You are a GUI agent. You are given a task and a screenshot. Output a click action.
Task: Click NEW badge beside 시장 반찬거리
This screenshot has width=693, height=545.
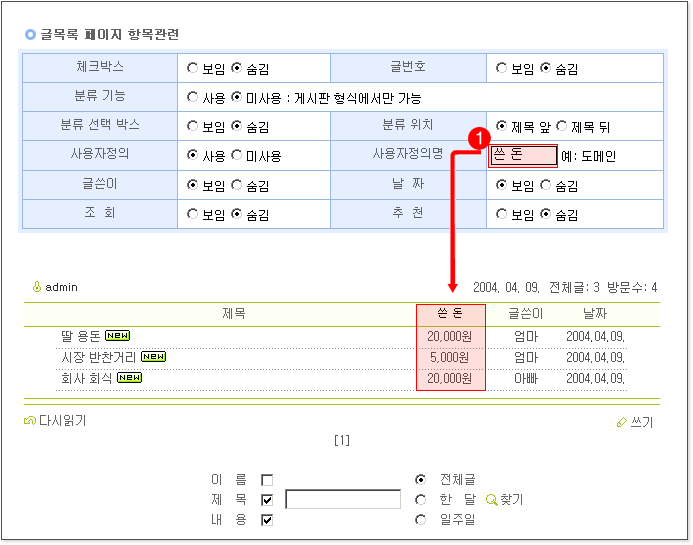pyautogui.click(x=153, y=356)
